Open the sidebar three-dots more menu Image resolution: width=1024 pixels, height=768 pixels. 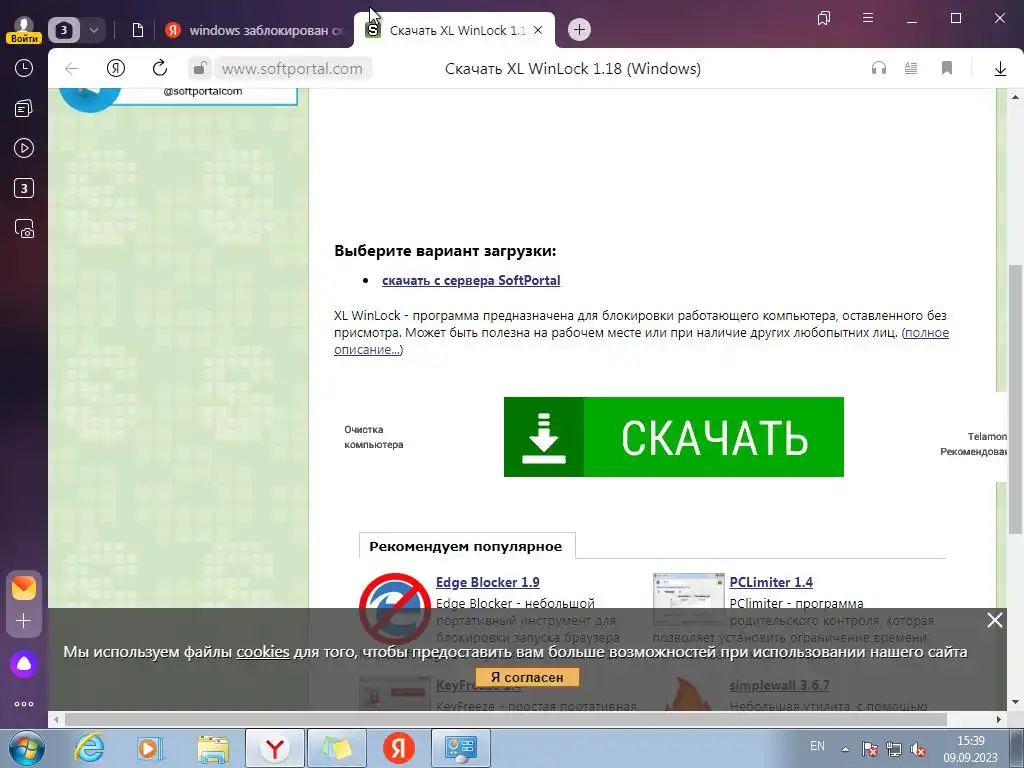point(24,704)
